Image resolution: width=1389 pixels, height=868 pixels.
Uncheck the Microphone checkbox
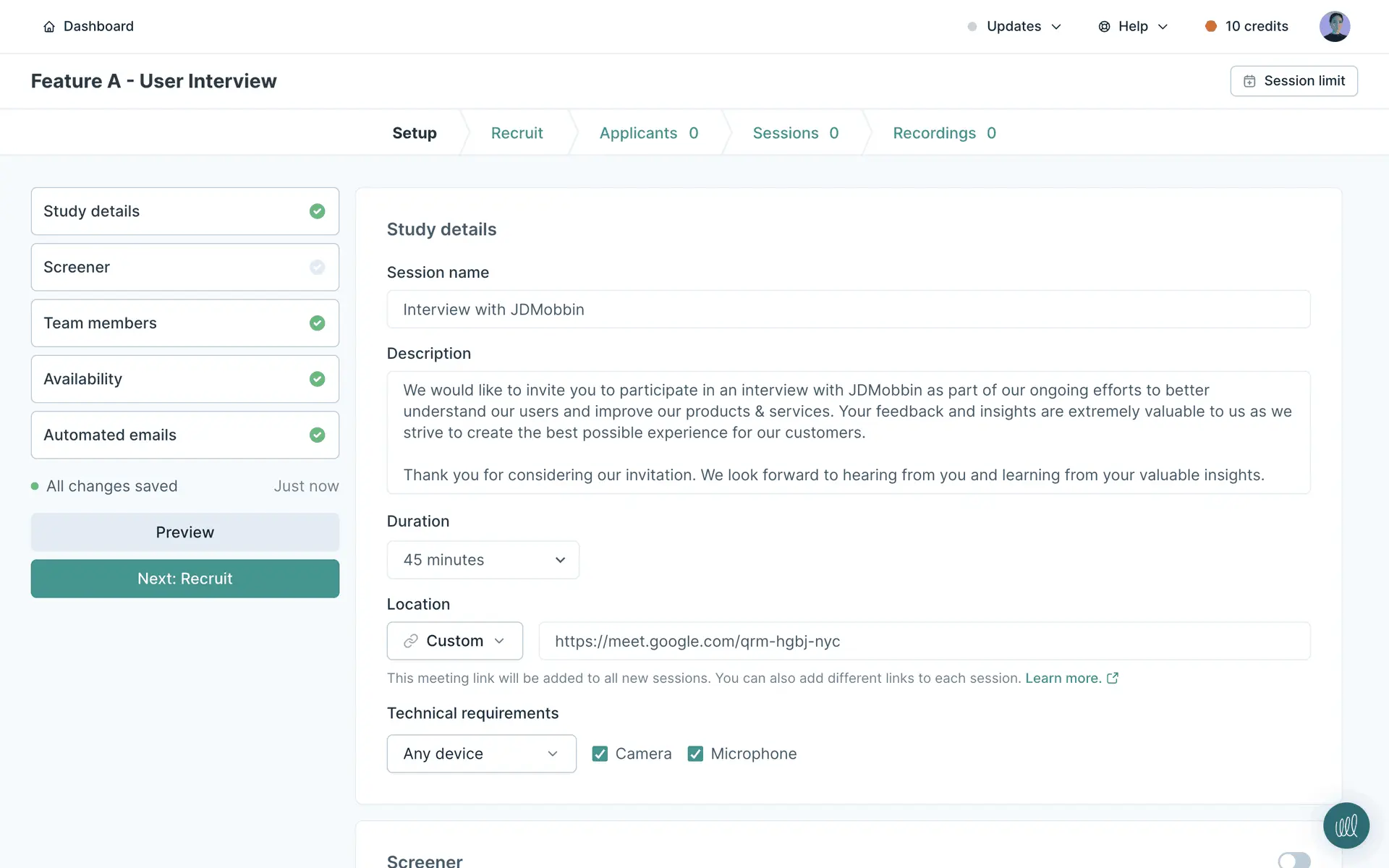point(695,754)
